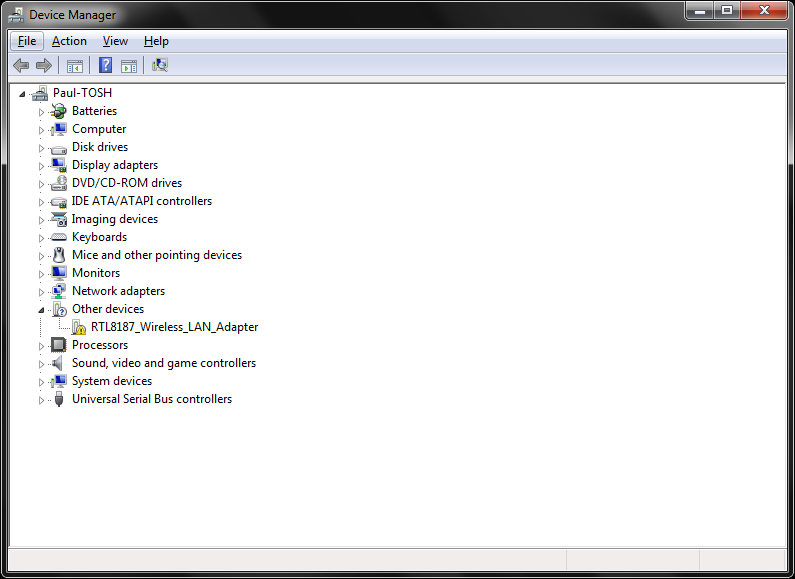
Task: Click the Universal Serial Bus controllers icon
Action: [58, 399]
